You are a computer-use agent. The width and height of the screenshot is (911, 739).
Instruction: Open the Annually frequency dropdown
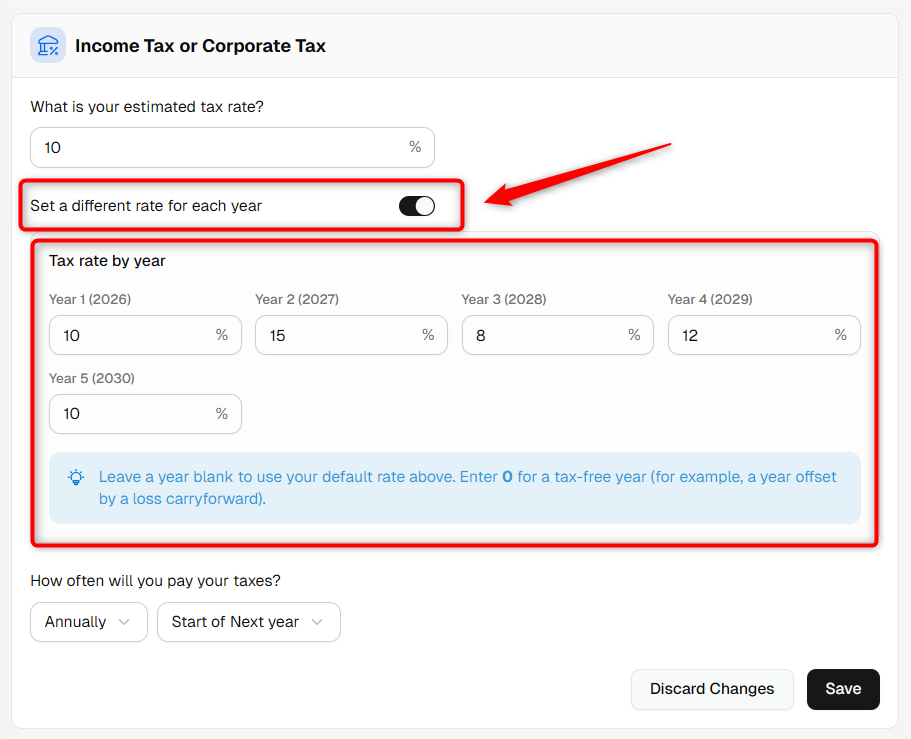point(89,622)
